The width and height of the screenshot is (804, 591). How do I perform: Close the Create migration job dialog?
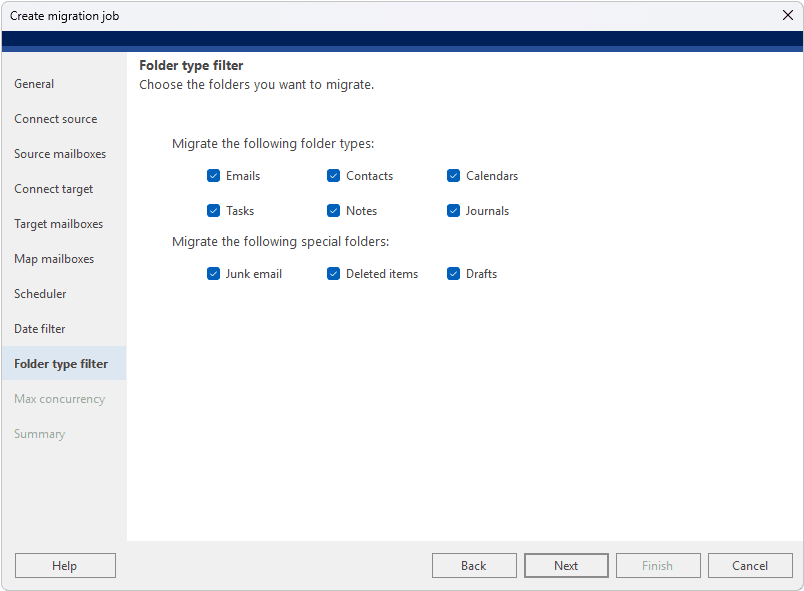pos(788,15)
